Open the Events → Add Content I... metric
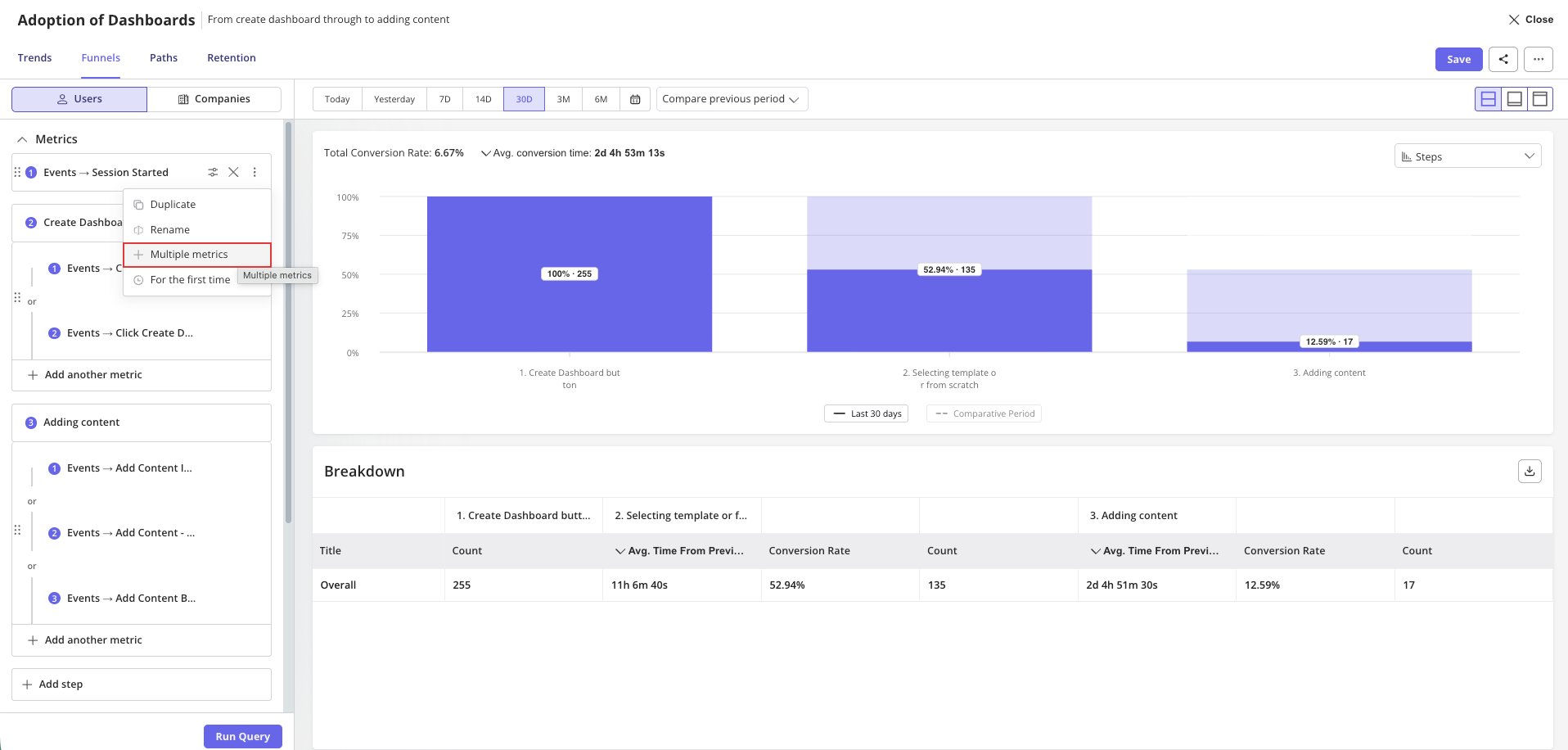Screen dimensions: 1568x750 tap(129, 468)
